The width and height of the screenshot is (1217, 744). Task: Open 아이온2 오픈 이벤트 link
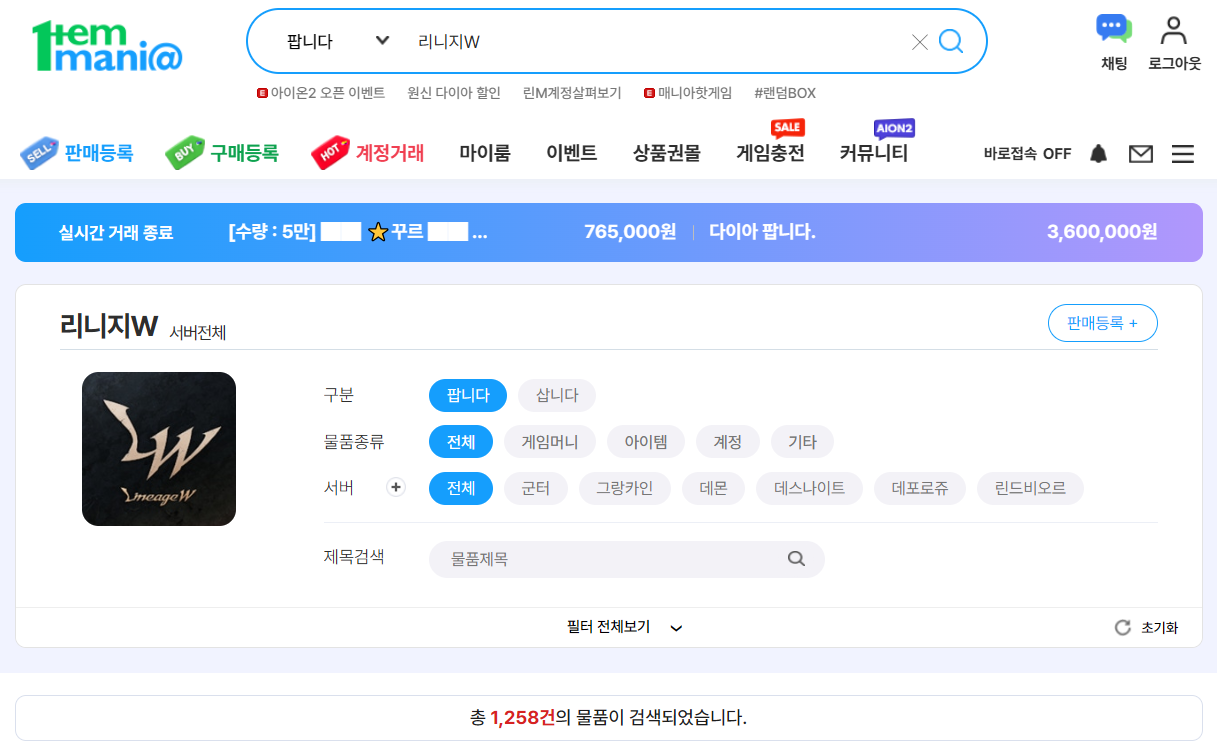321,93
